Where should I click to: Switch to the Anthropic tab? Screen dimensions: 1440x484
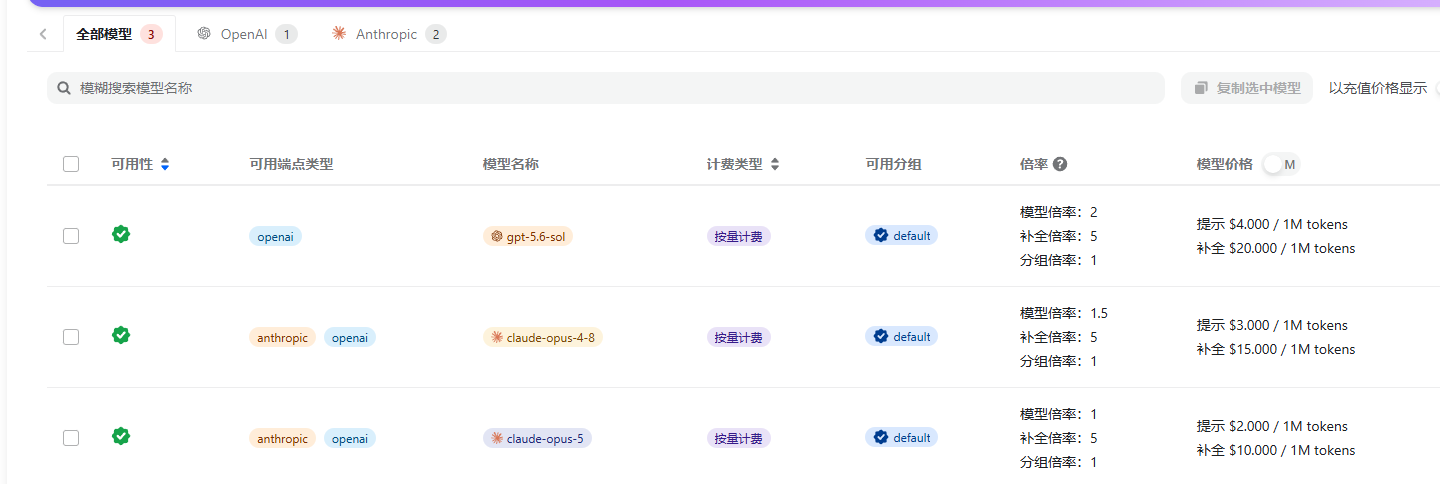coord(389,34)
